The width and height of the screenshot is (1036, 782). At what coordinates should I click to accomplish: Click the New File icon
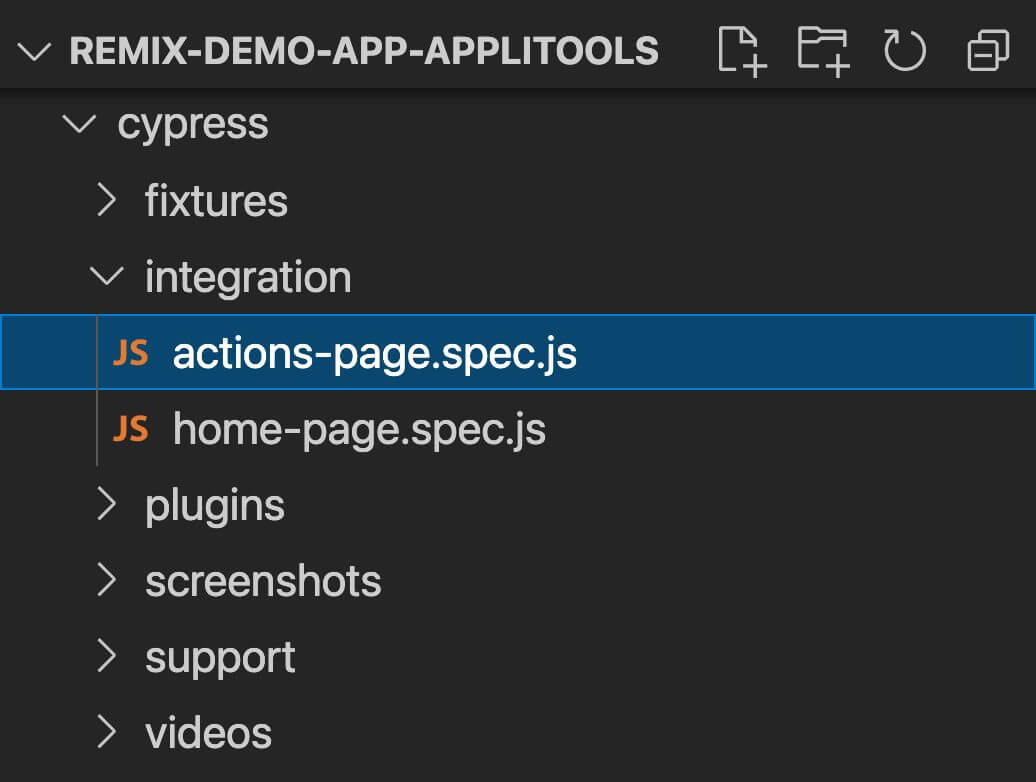(x=741, y=49)
